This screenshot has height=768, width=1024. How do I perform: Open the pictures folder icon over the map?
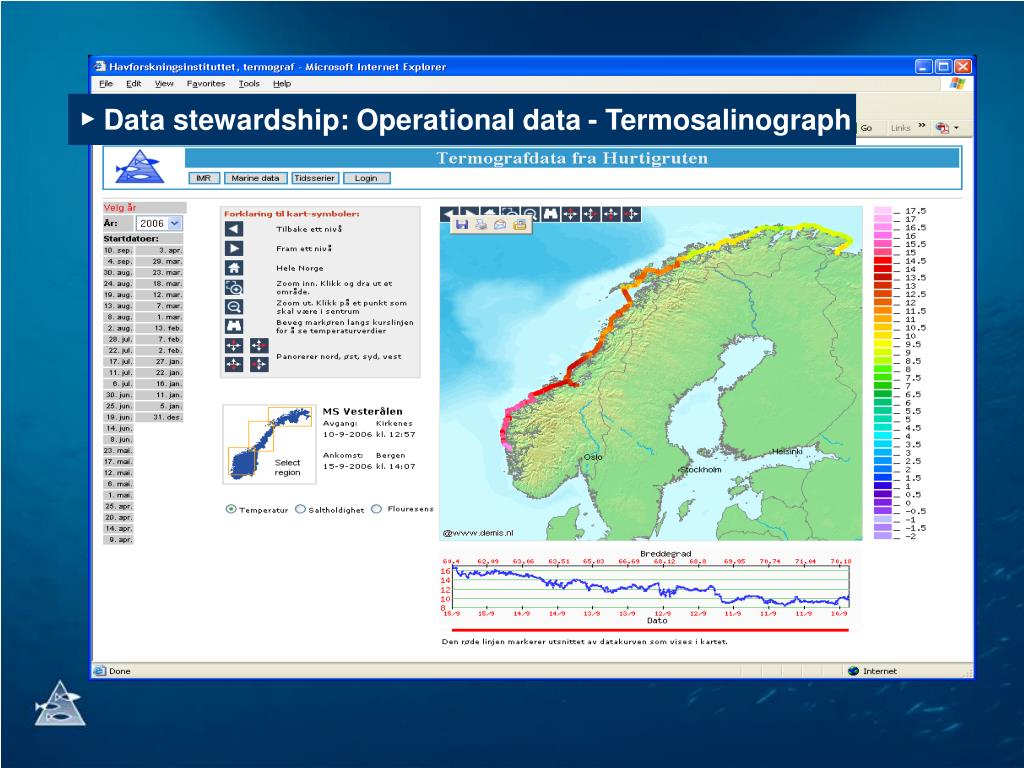pos(519,225)
